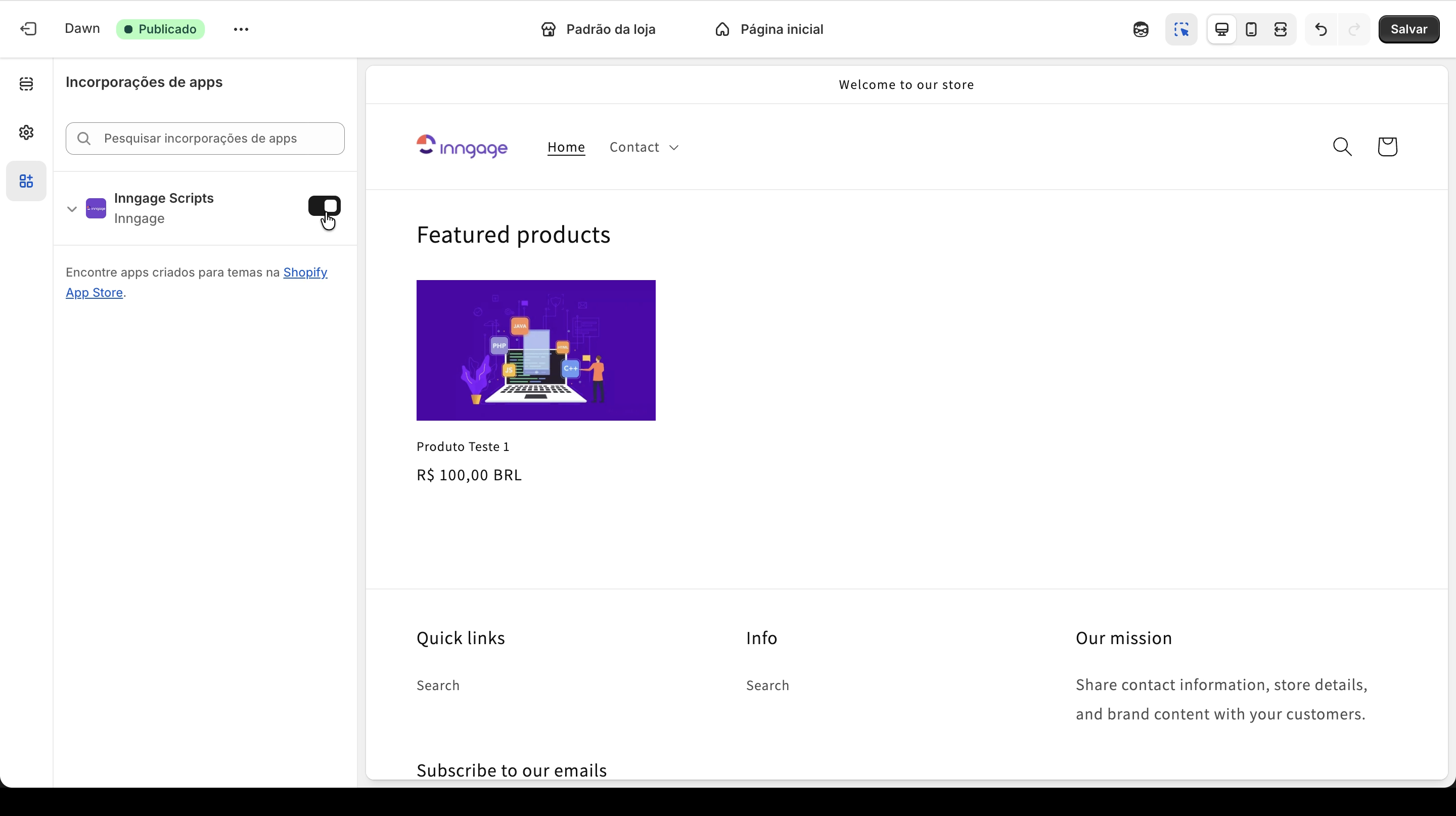Click the Home menu item
The image size is (1456, 816).
tap(566, 148)
